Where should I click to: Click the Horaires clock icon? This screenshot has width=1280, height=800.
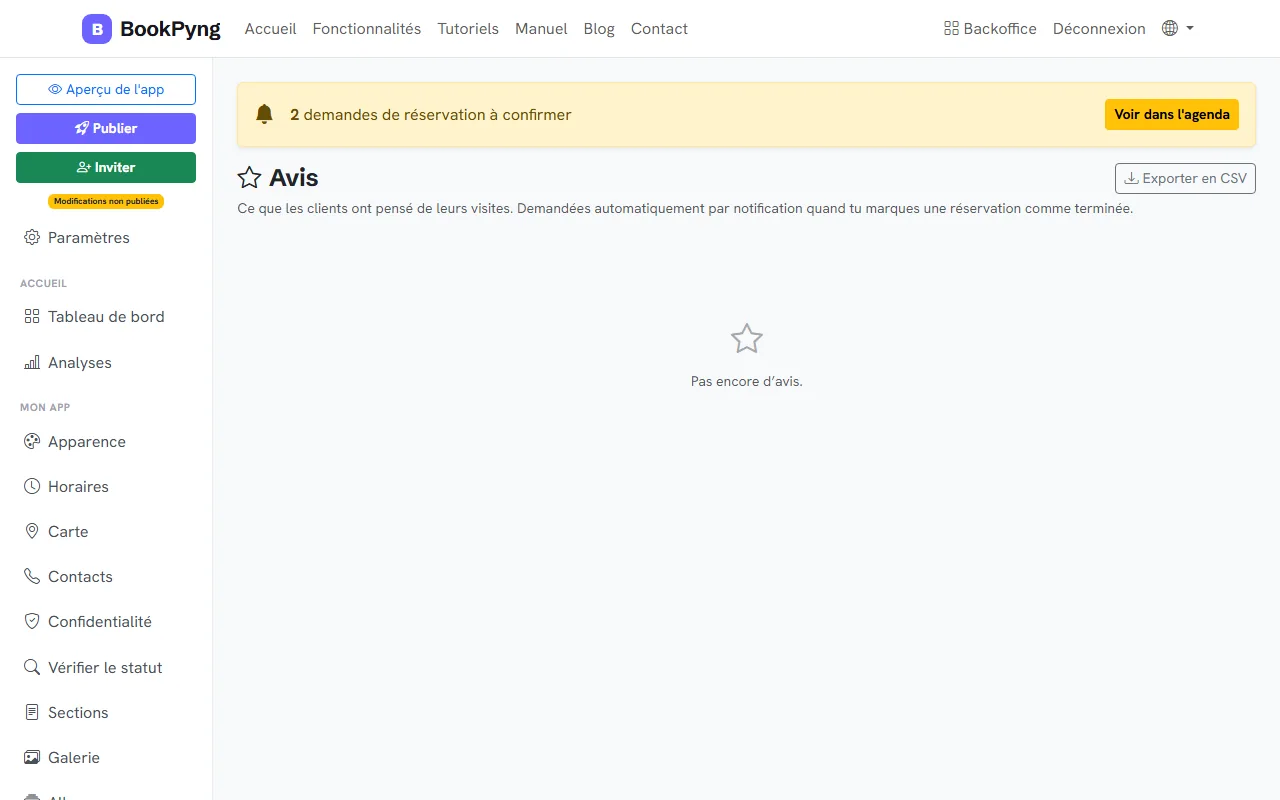point(32,487)
